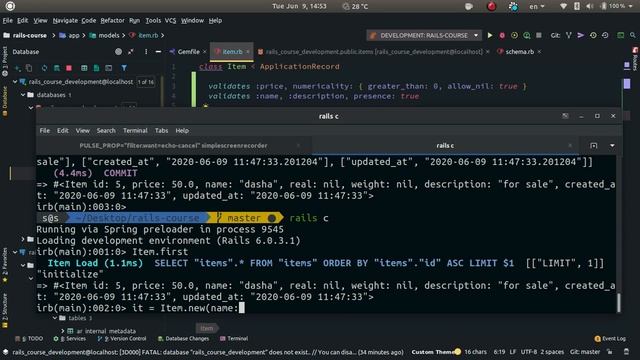This screenshot has width=640, height=360.
Task: Run the DEVELOPMENT: RAILS-COURSE configuration
Action: click(x=490, y=36)
